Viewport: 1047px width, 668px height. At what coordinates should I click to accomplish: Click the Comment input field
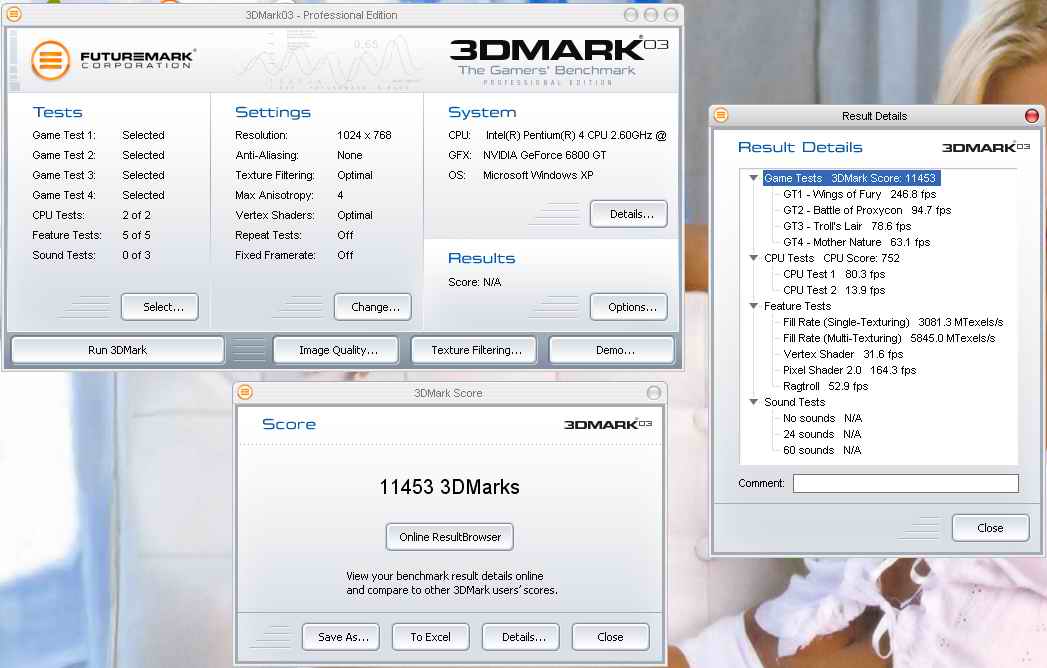click(905, 483)
